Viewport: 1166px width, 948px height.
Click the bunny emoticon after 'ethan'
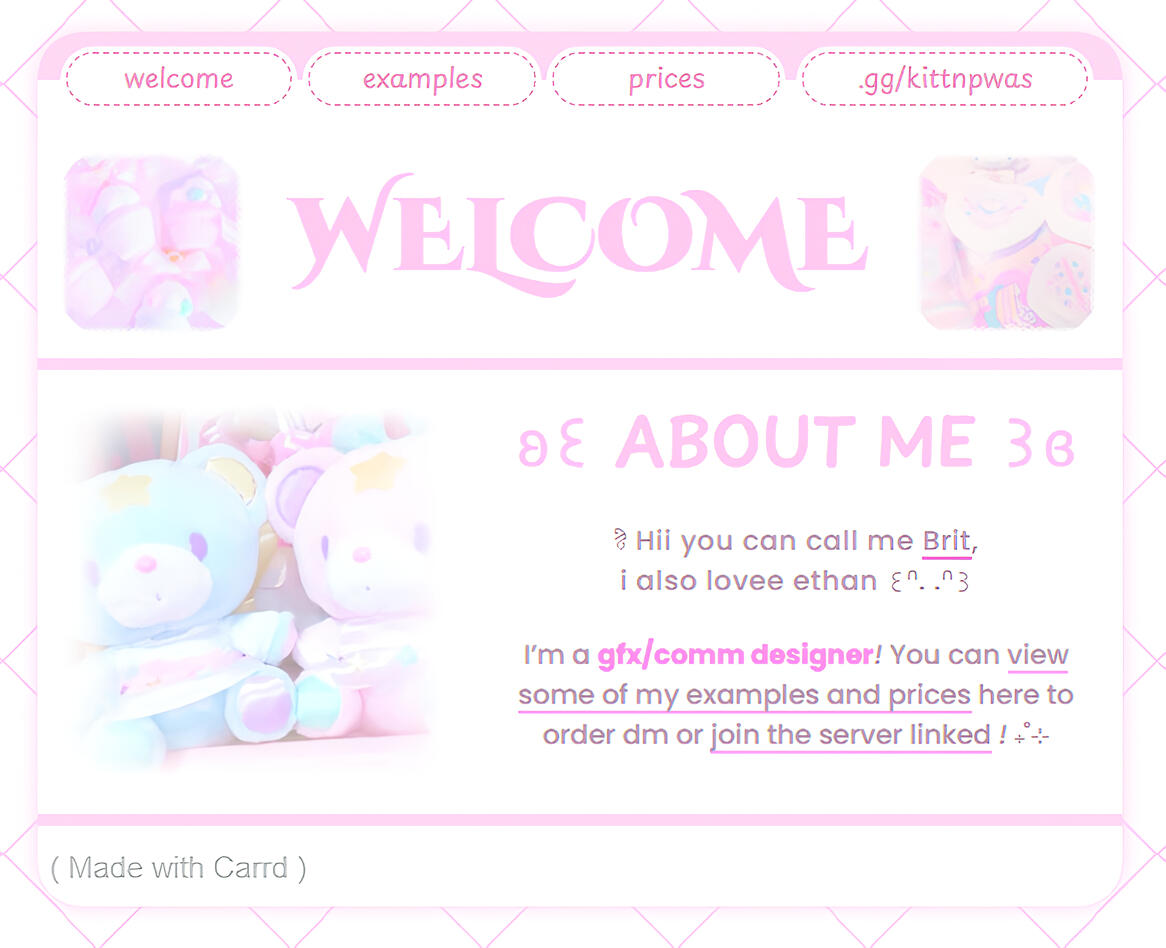930,581
